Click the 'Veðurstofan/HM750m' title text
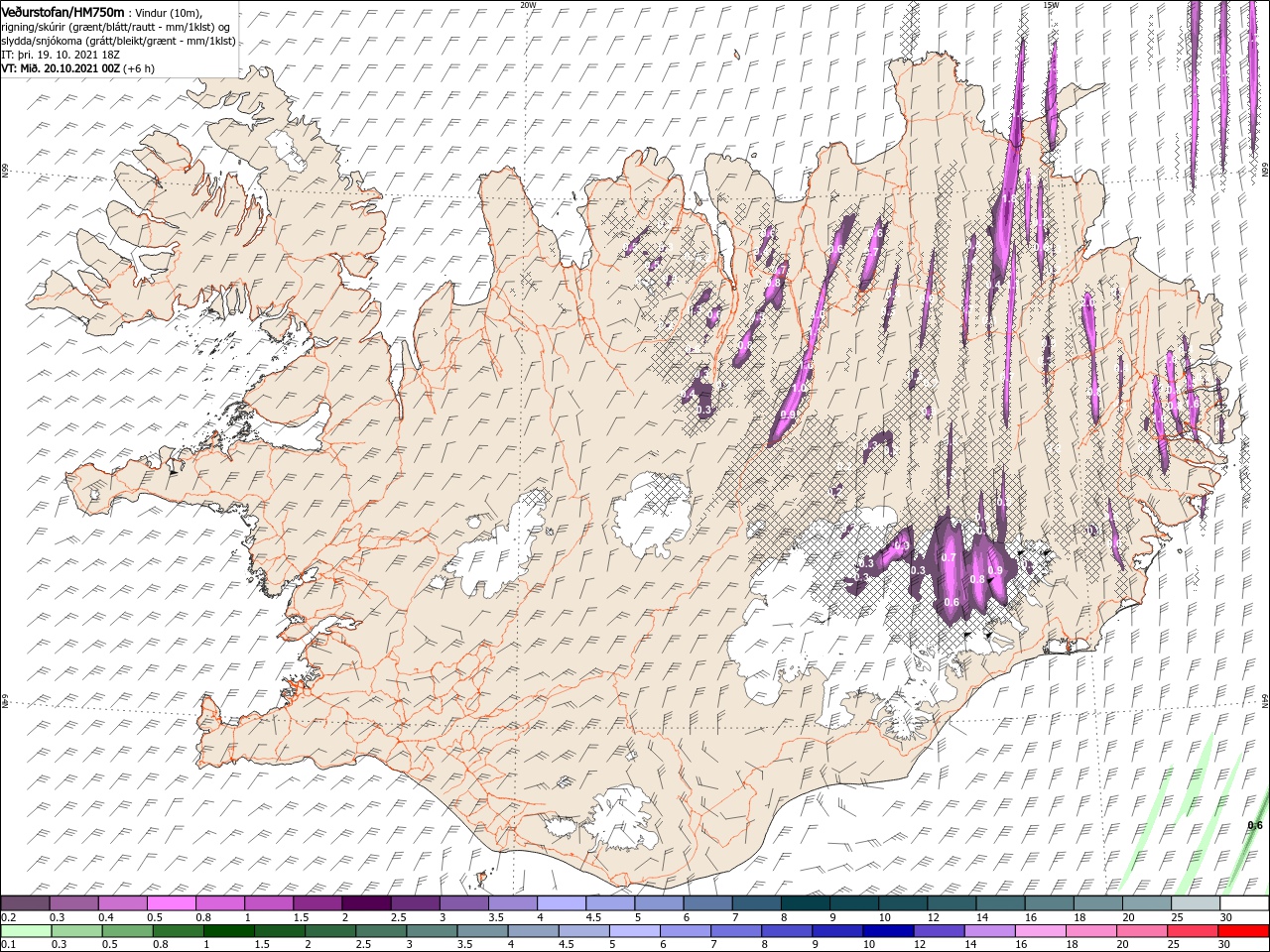This screenshot has width=1270, height=952. click(x=63, y=11)
